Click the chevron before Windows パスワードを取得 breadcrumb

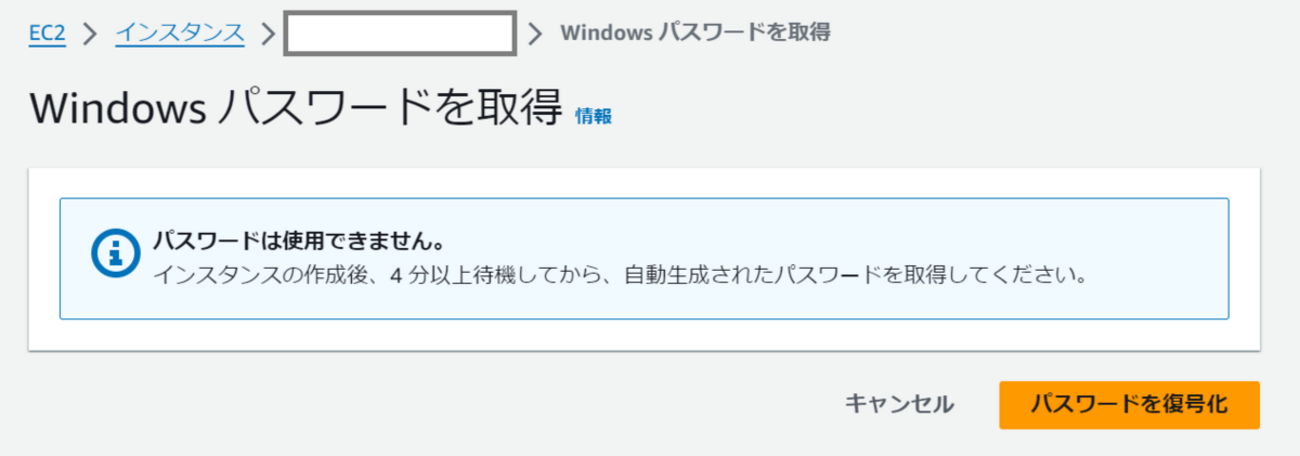(x=535, y=33)
